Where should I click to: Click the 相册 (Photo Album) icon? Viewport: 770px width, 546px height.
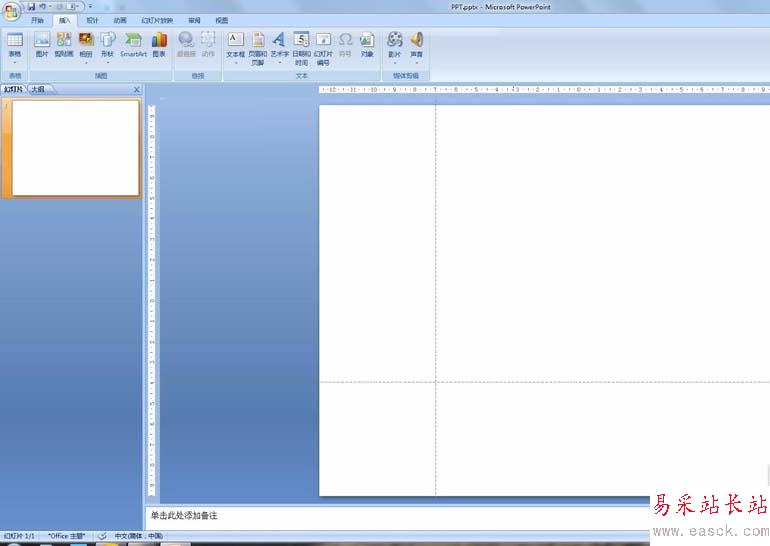tap(86, 39)
